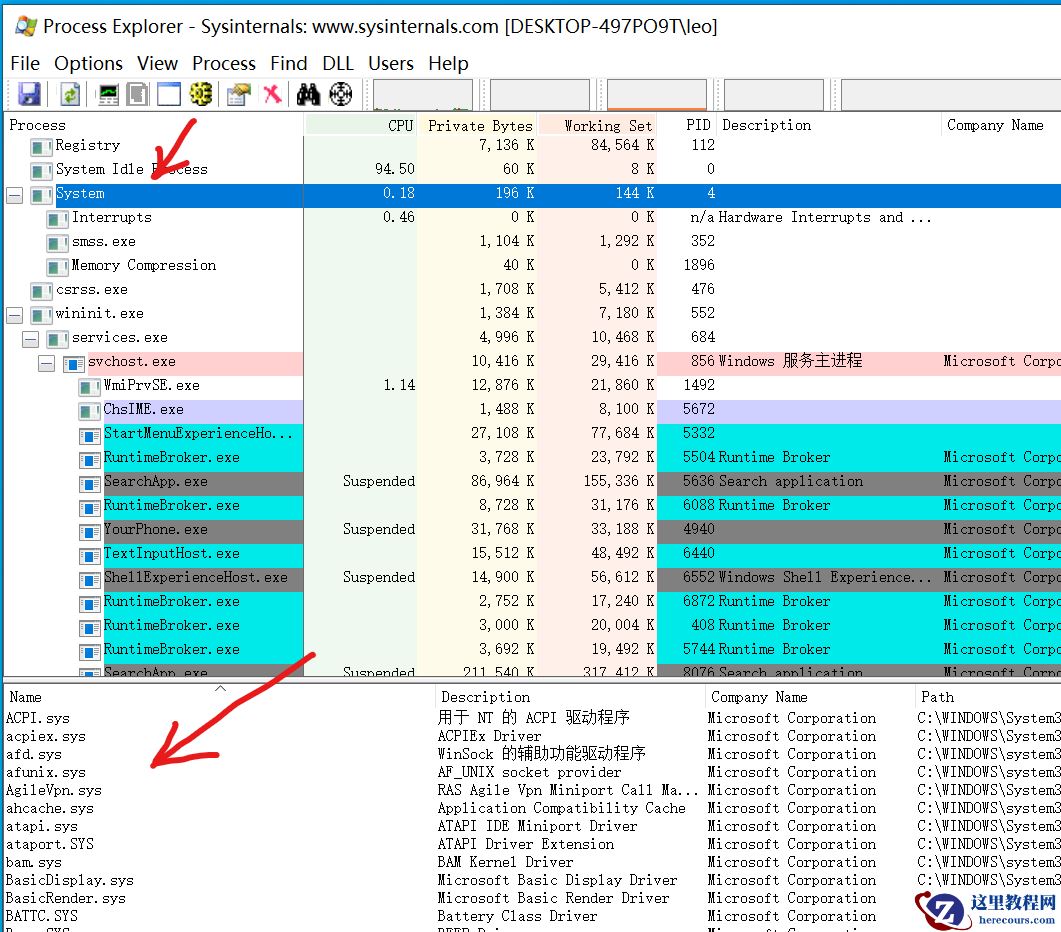Collapse the services.exe tree branch
Image resolution: width=1061 pixels, height=932 pixels.
click(31, 337)
